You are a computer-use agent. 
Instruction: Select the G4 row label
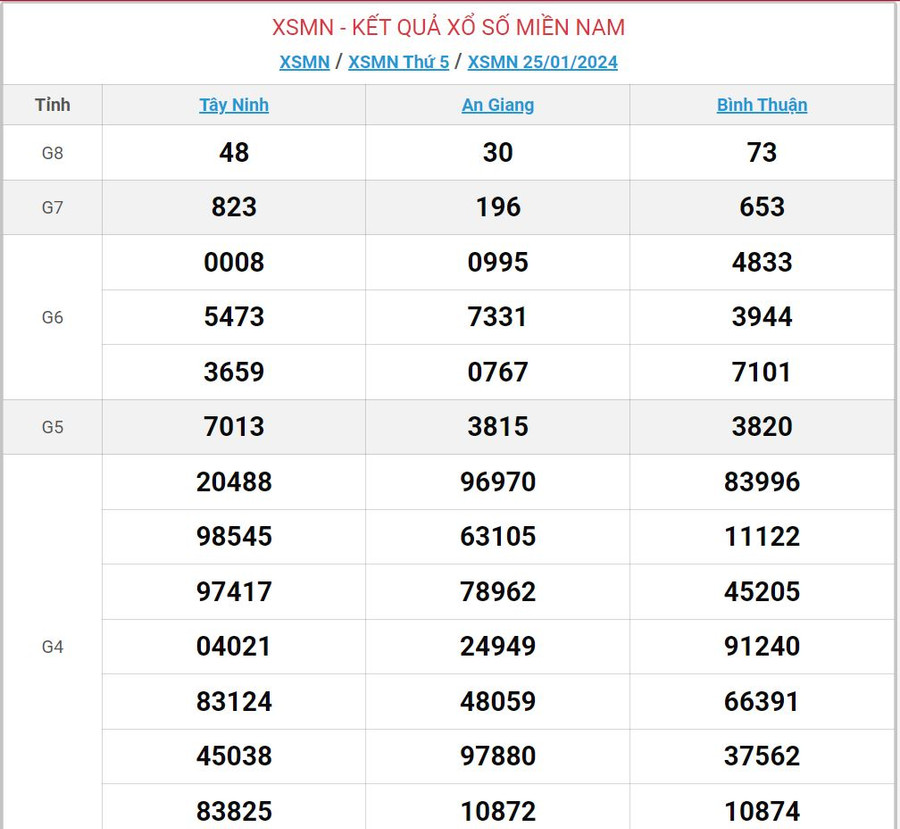pyautogui.click(x=52, y=647)
